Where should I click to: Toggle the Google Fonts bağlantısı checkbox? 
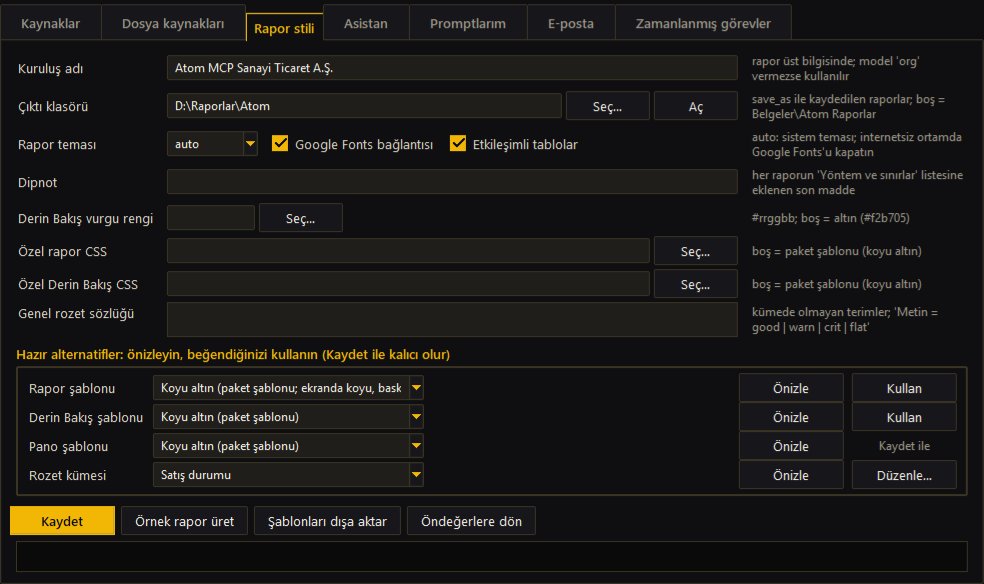pyautogui.click(x=280, y=144)
